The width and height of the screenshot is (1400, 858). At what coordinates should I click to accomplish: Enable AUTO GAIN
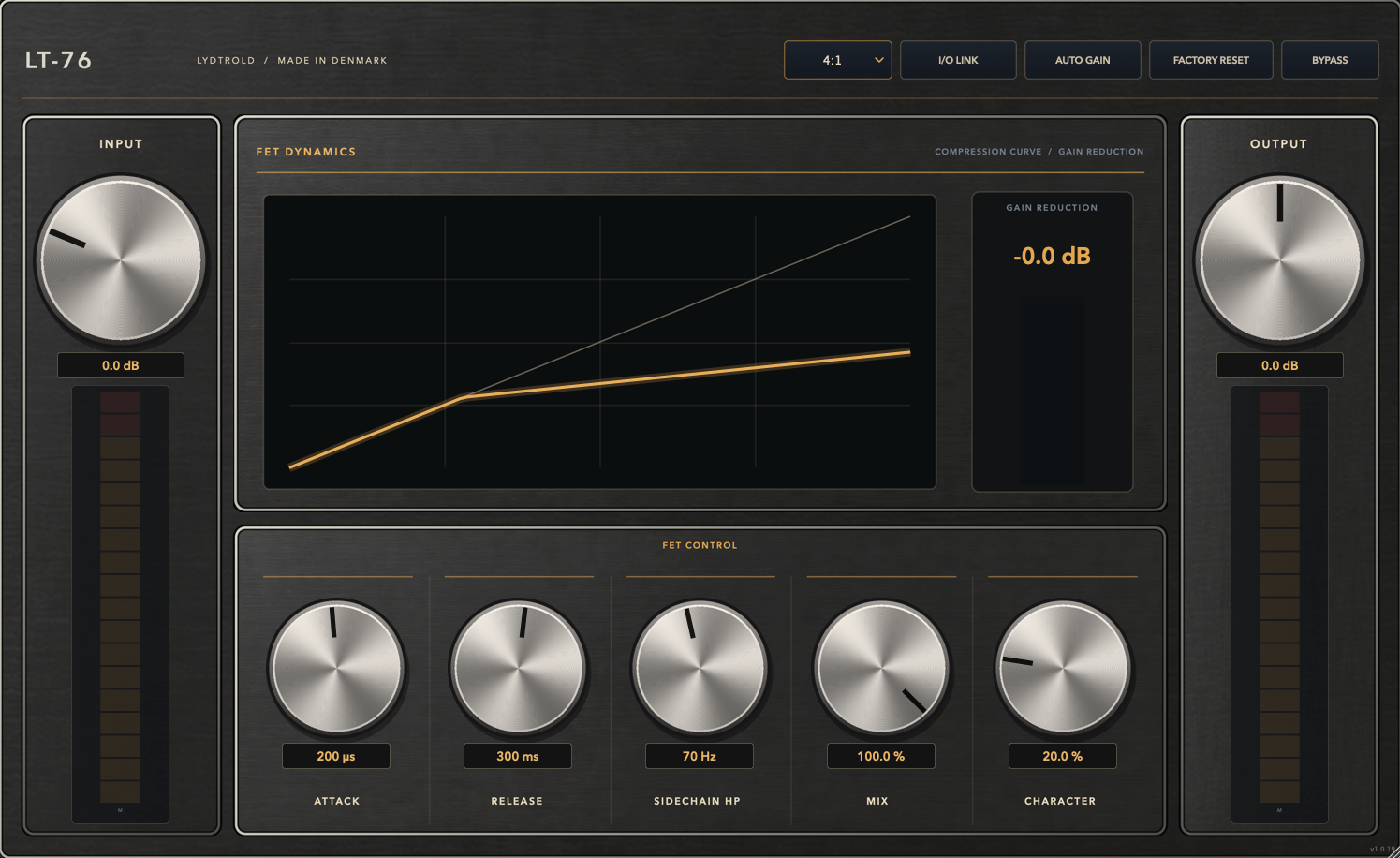tap(1083, 60)
